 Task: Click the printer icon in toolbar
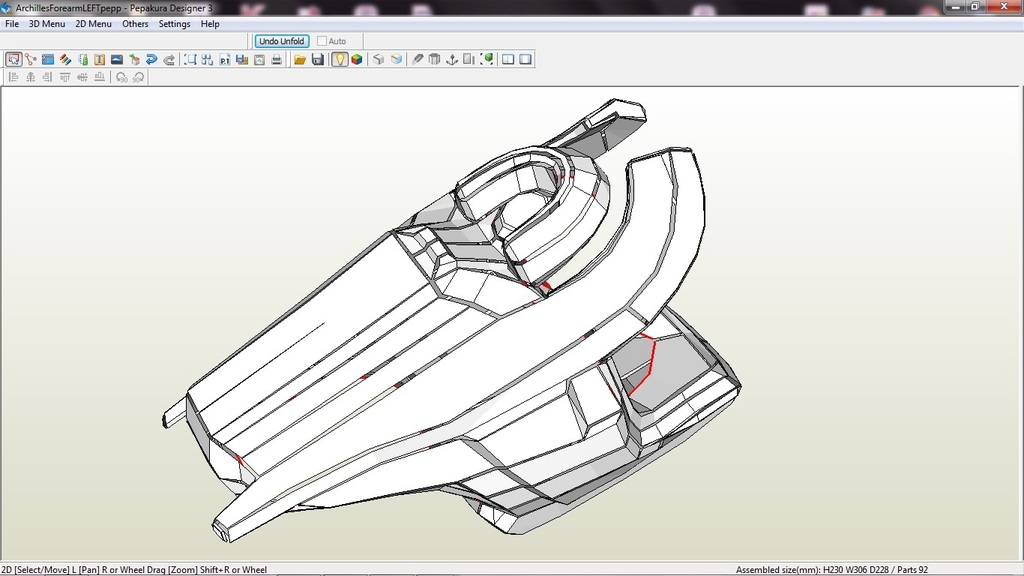tap(276, 60)
